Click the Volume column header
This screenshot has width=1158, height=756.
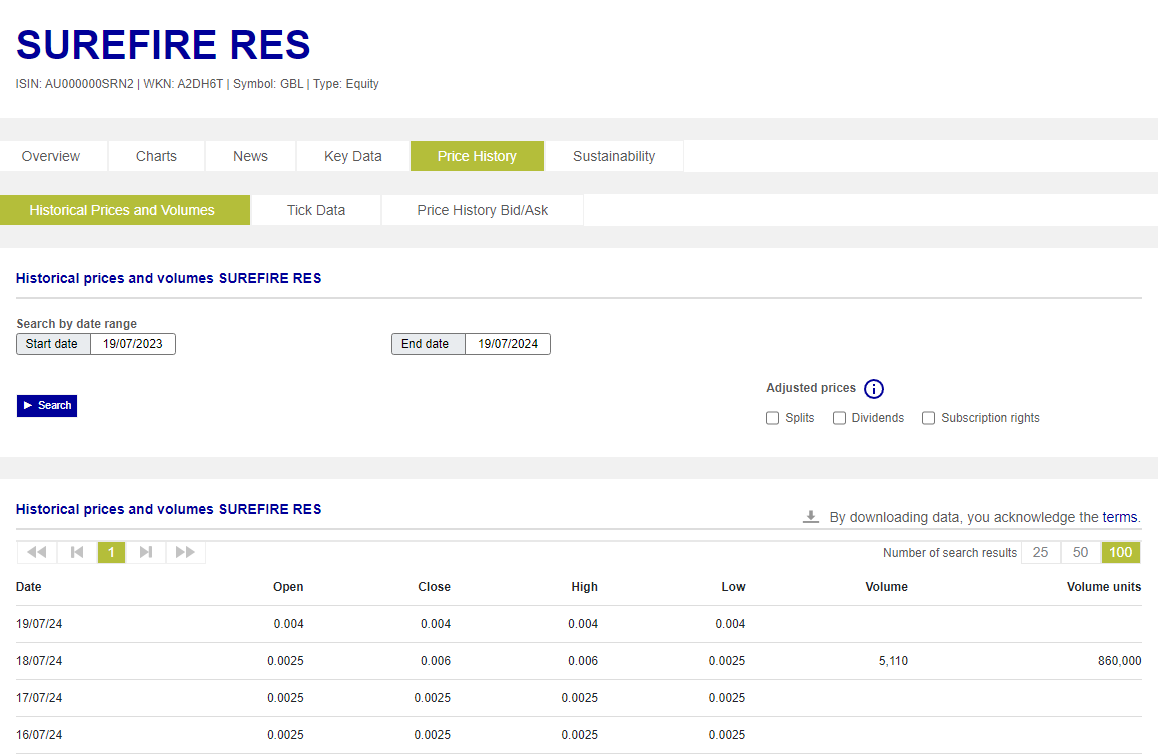(886, 587)
